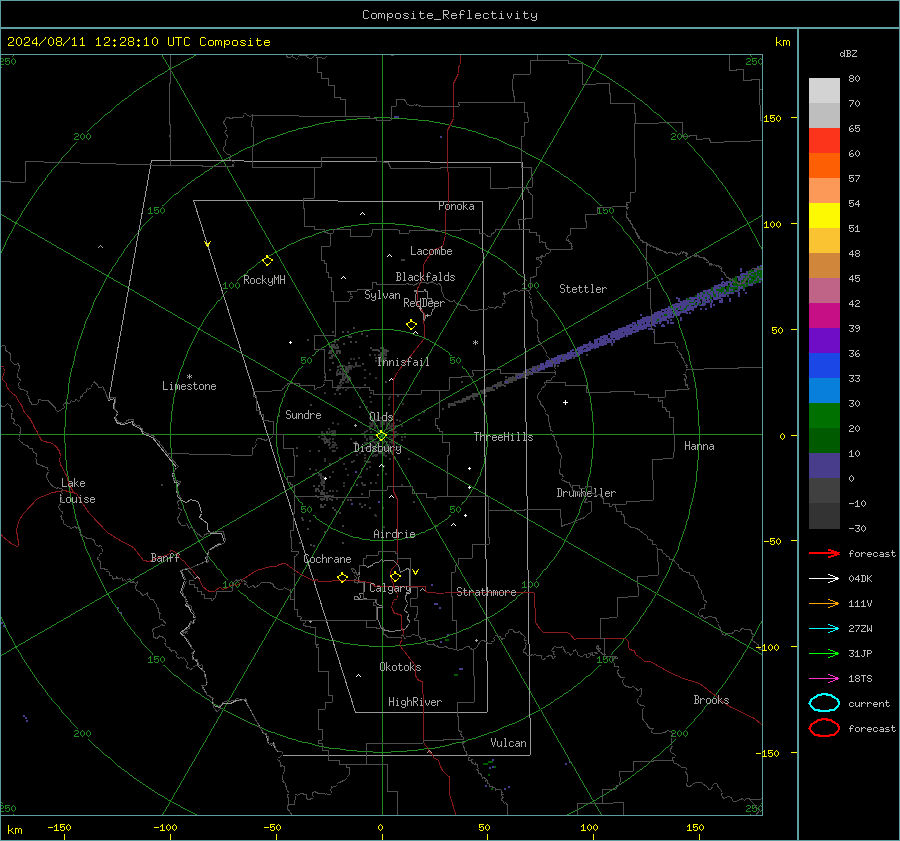This screenshot has width=900, height=841.
Task: Click the white plus marker left of Hanna
Action: tap(565, 402)
